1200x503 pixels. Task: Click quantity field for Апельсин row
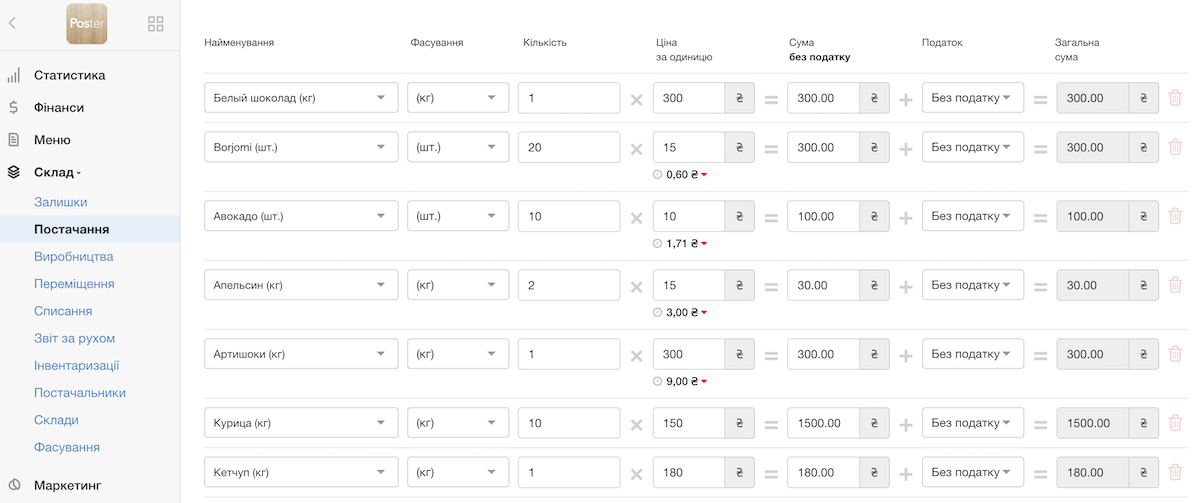[569, 285]
